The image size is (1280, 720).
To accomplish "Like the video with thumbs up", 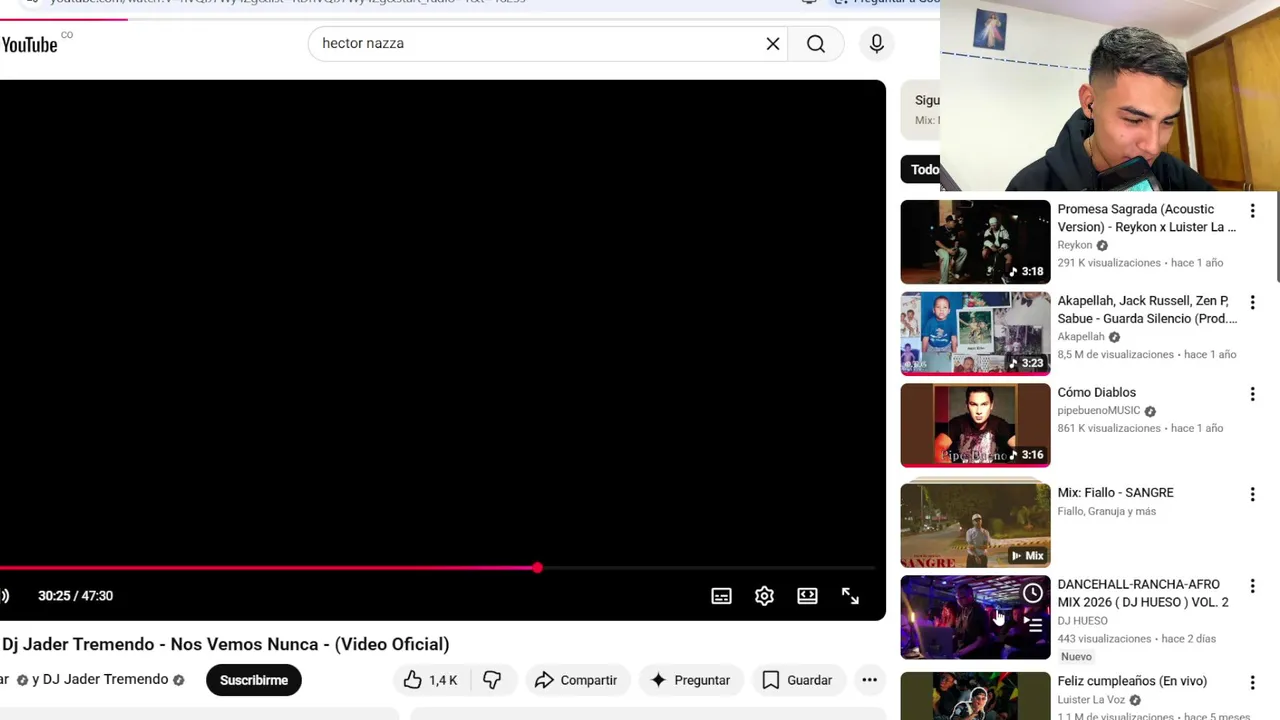I will click(430, 680).
